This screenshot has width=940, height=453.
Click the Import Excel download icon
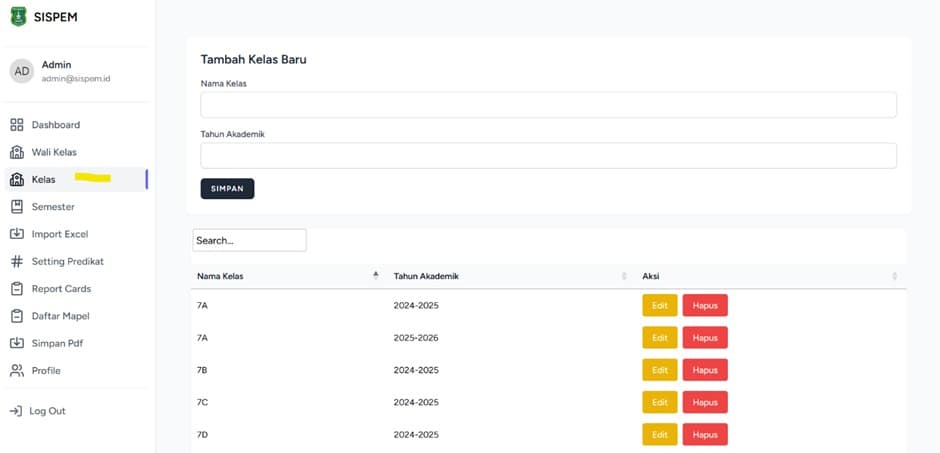tap(16, 234)
